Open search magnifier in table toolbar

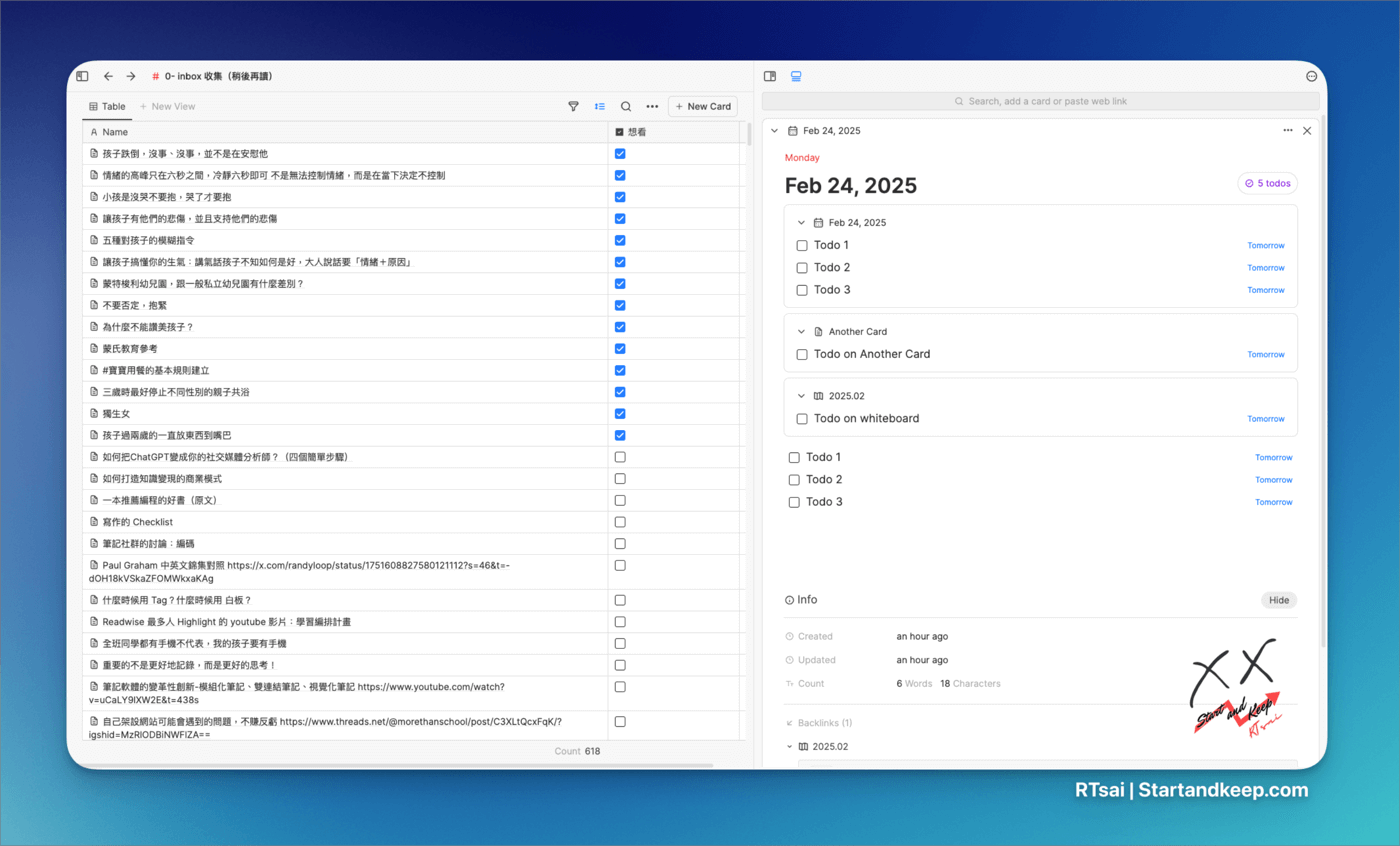click(x=626, y=106)
